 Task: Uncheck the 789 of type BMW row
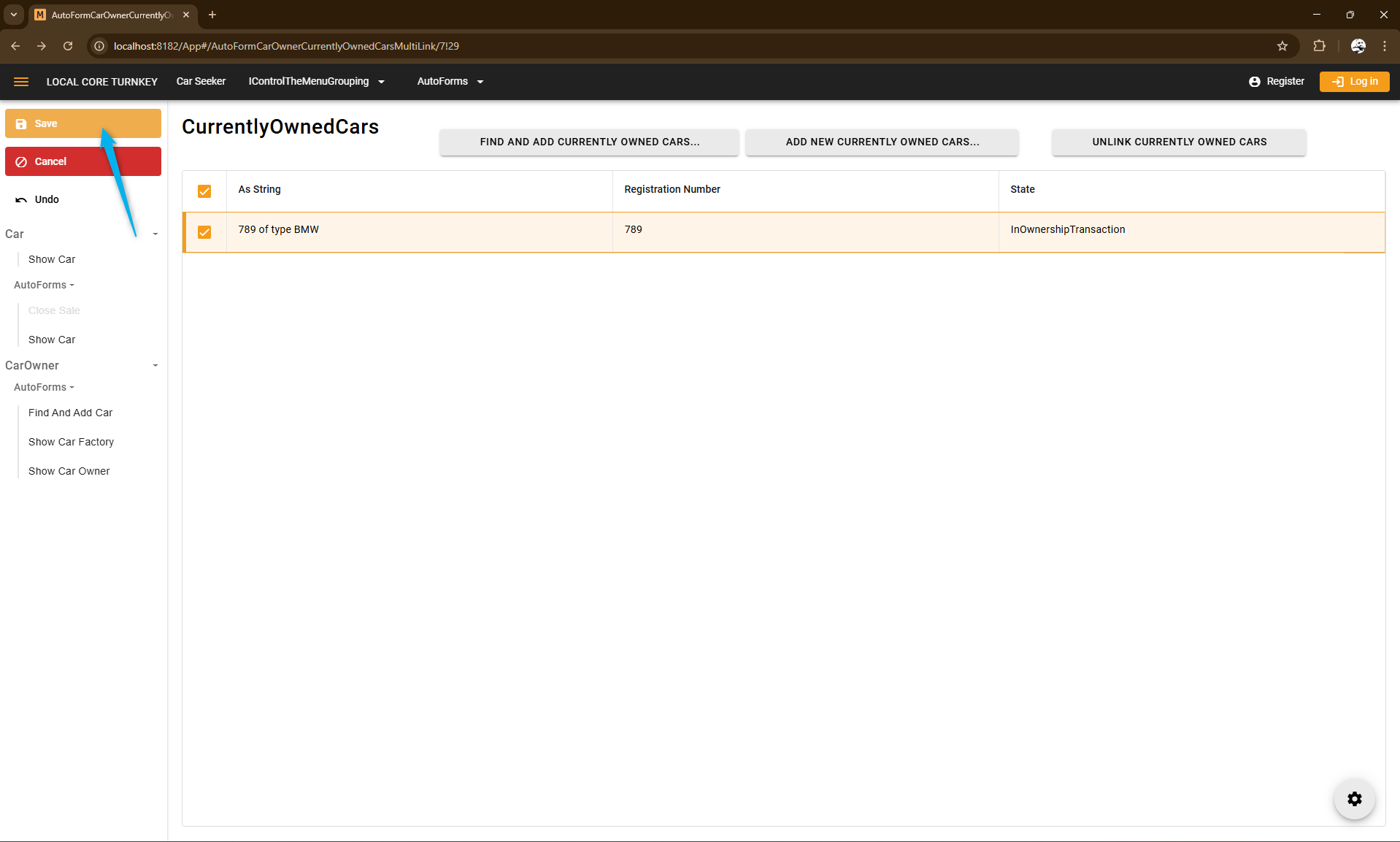pos(204,232)
